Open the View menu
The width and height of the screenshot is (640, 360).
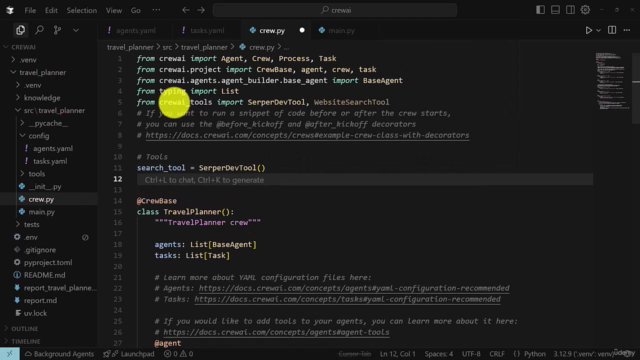[x=114, y=10]
